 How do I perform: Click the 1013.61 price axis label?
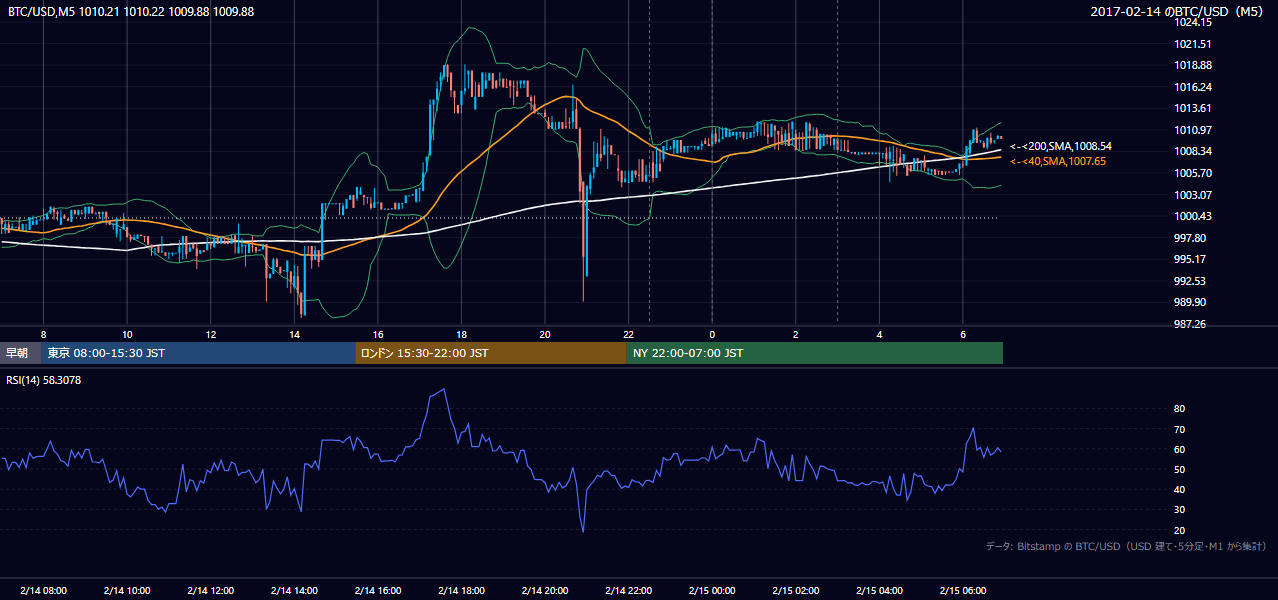1194,108
